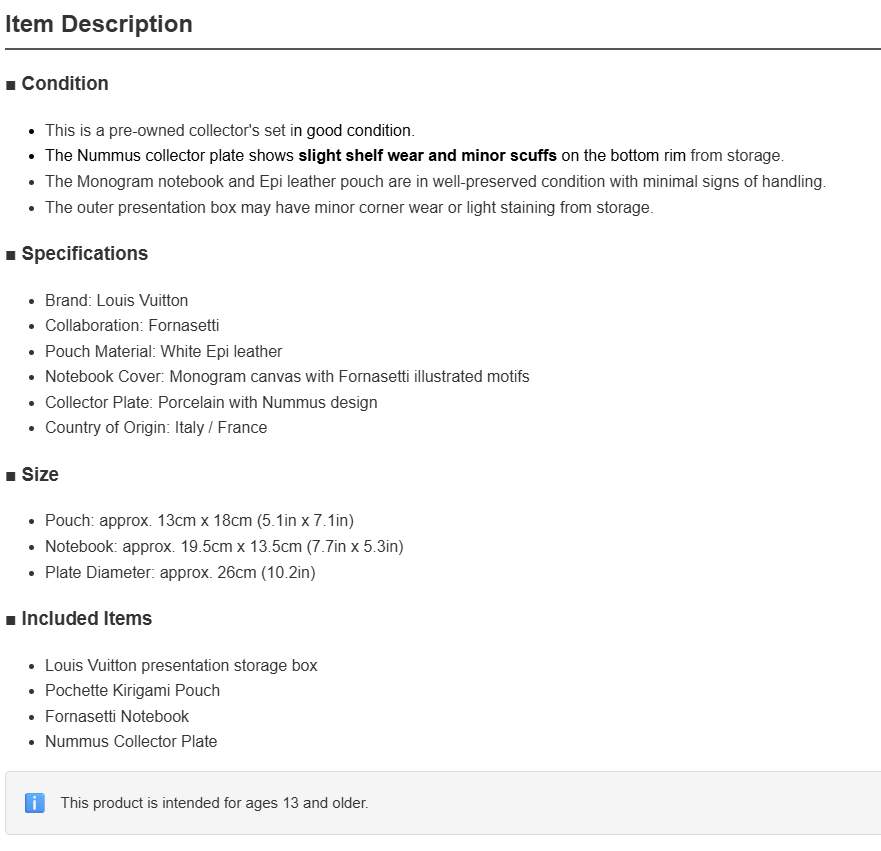
Task: Click Pochette Kirigami Pouch list item
Action: (133, 690)
